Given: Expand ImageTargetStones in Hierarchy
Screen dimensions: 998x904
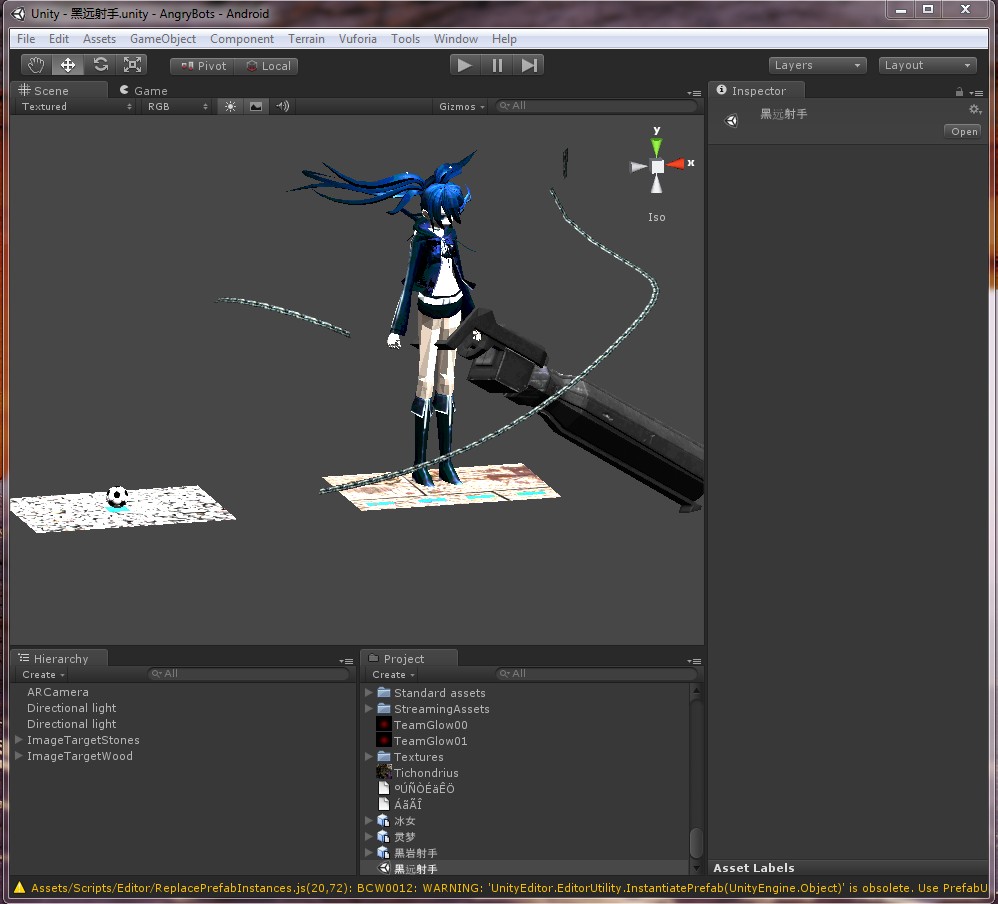Looking at the screenshot, I should click(18, 740).
